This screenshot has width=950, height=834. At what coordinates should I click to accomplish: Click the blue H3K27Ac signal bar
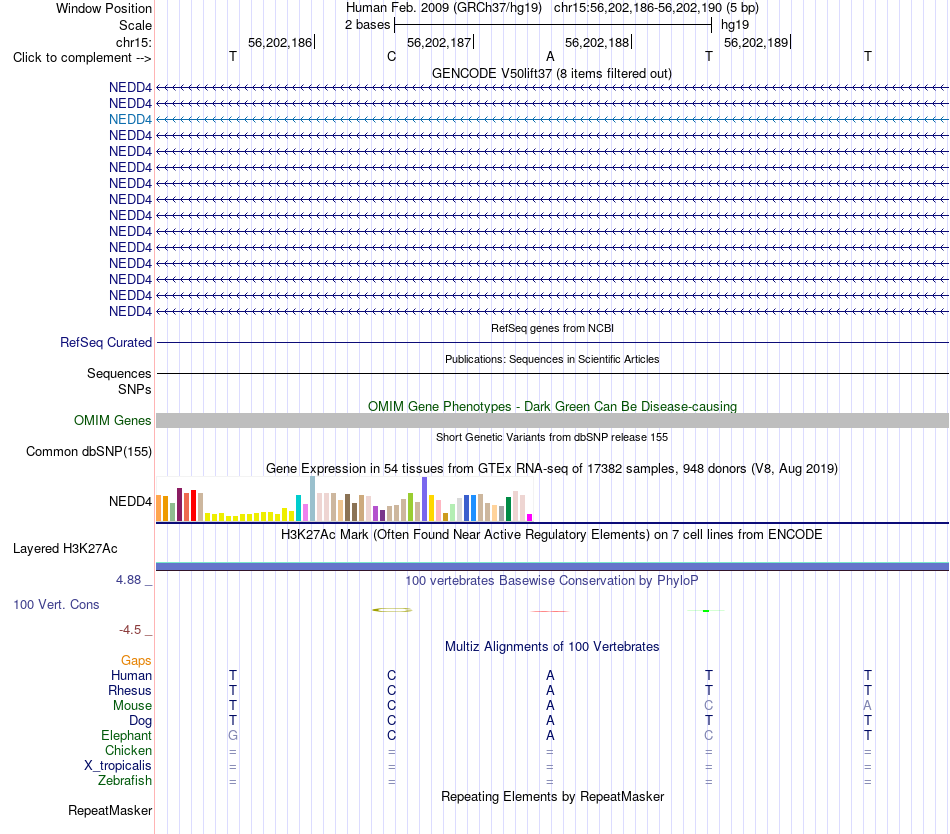[x=552, y=566]
